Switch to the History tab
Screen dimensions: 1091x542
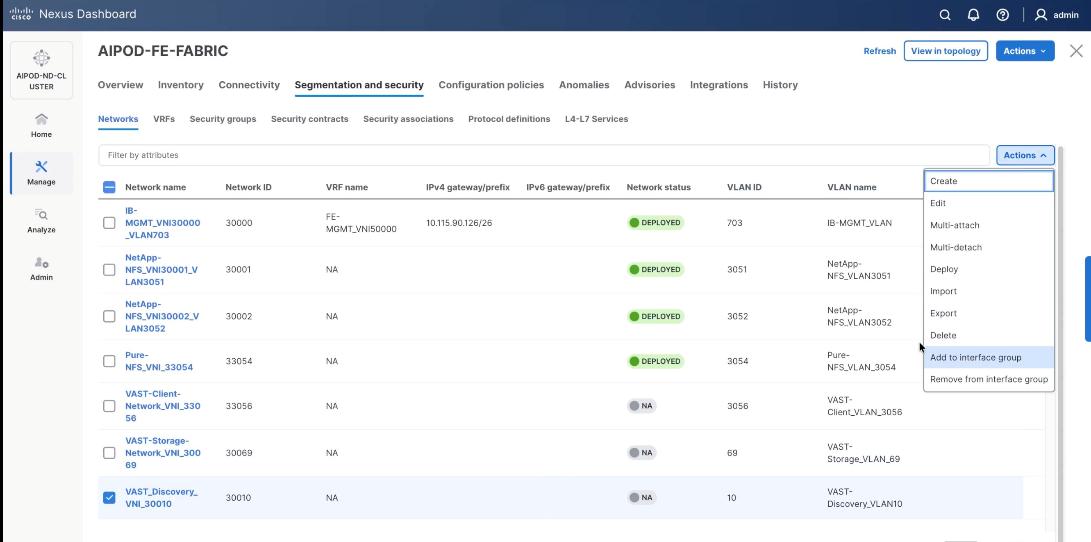click(x=780, y=85)
